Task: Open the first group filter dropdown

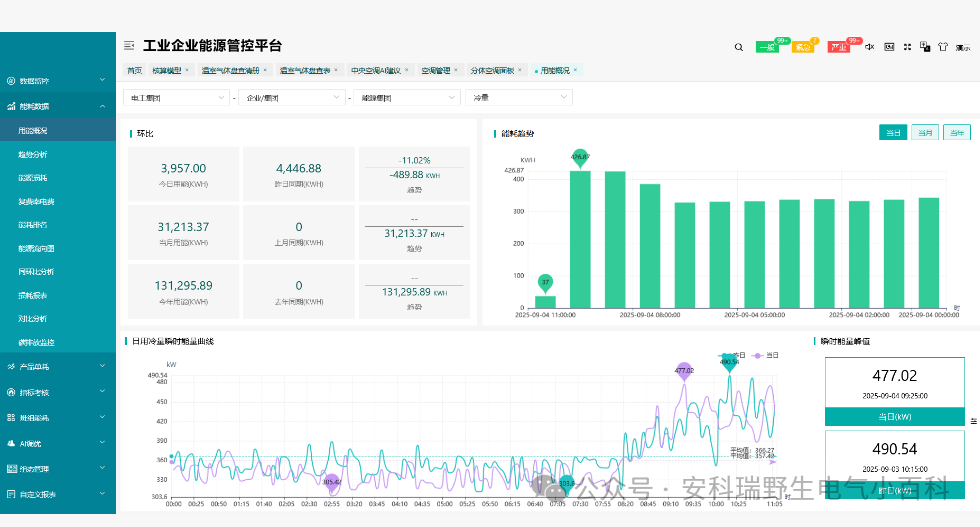Action: coord(177,98)
